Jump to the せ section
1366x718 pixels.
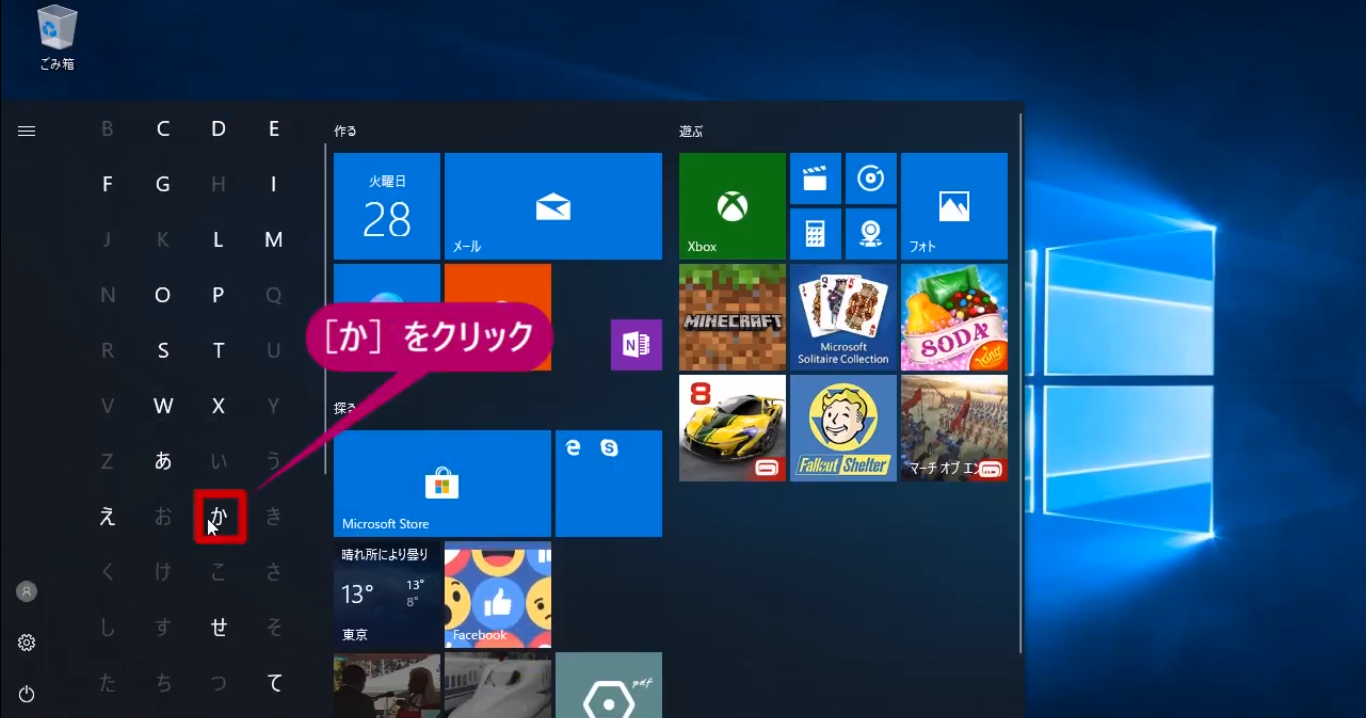pyautogui.click(x=218, y=628)
